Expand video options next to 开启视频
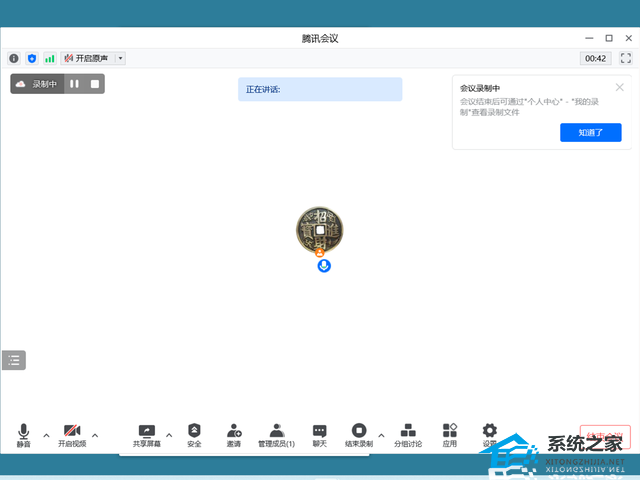Viewport: 640px width, 480px height. (95, 436)
